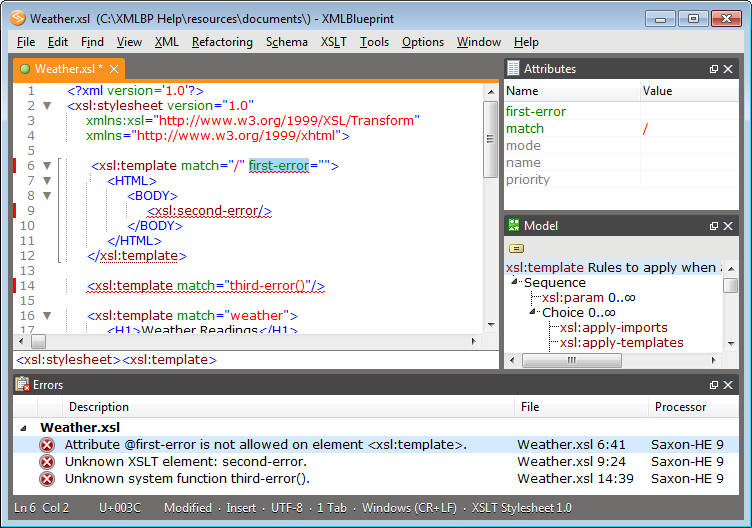Click the yellow annotation icon in Model panel
The height and width of the screenshot is (528, 752).
tap(516, 249)
